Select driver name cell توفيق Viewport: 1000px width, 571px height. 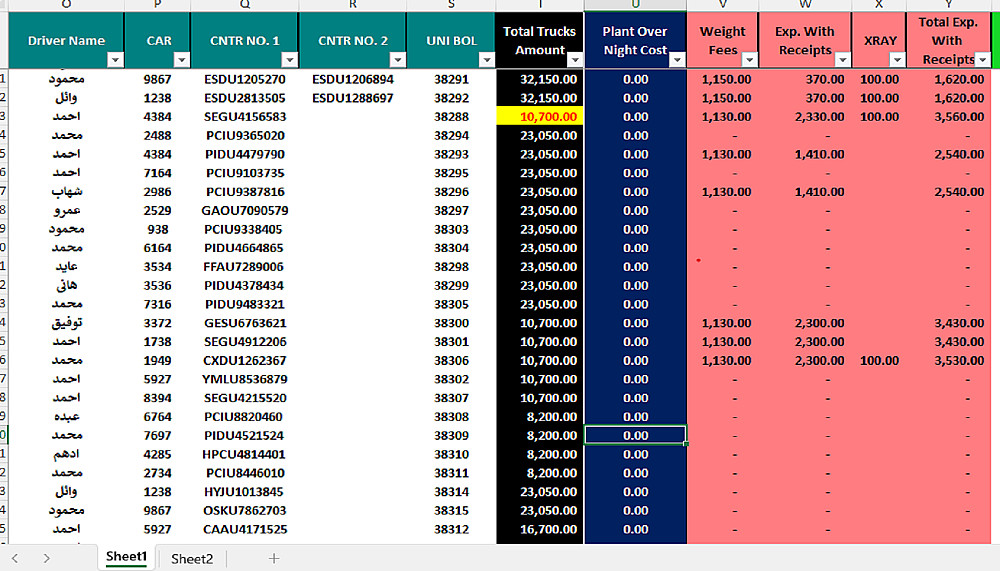point(66,323)
